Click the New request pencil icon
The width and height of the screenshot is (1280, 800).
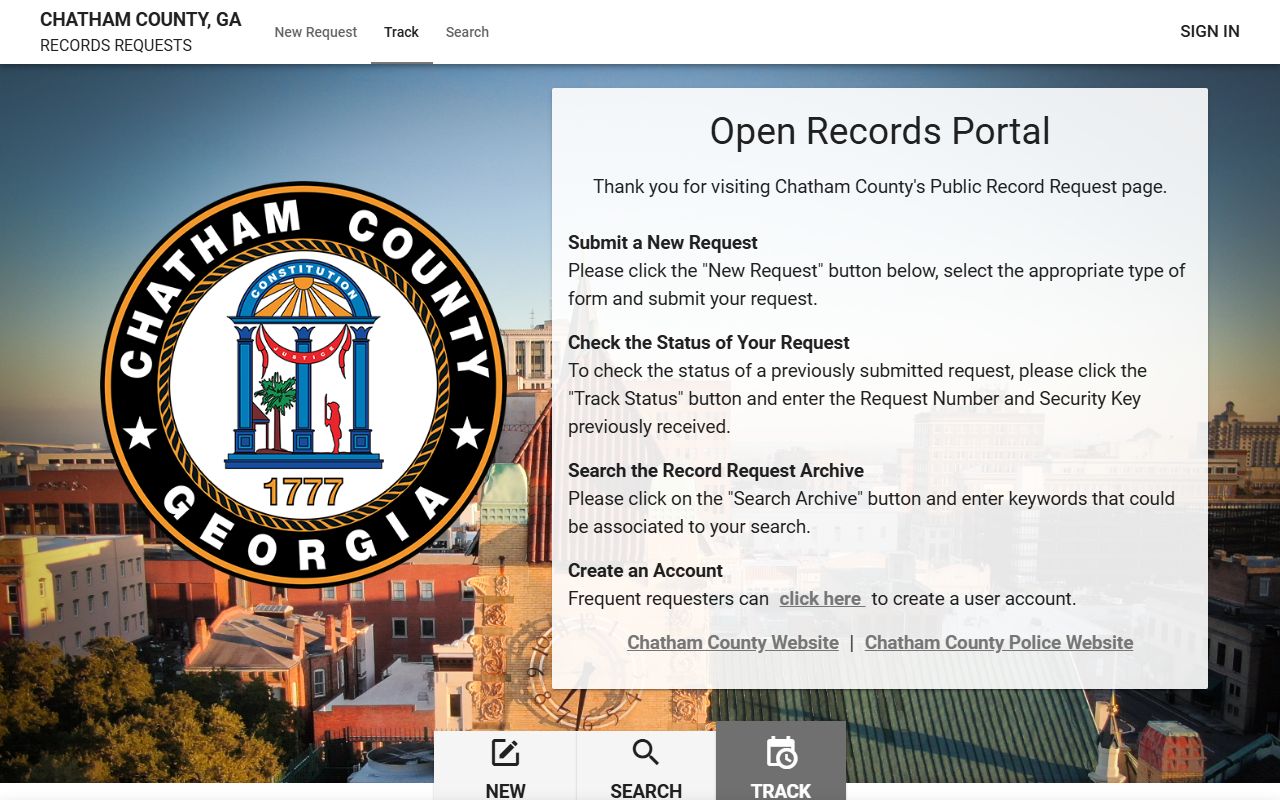(x=505, y=753)
